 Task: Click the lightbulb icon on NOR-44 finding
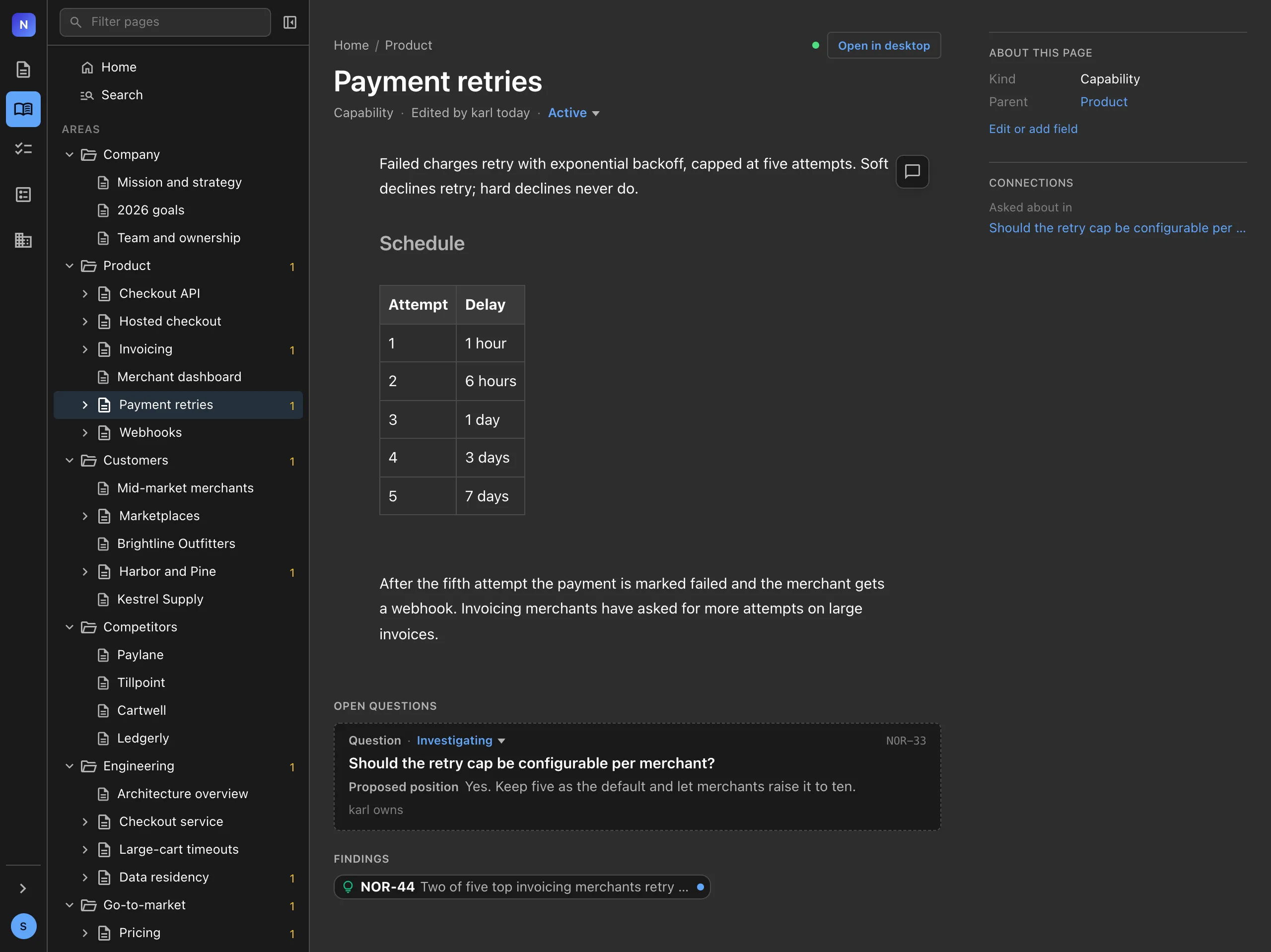coord(348,886)
